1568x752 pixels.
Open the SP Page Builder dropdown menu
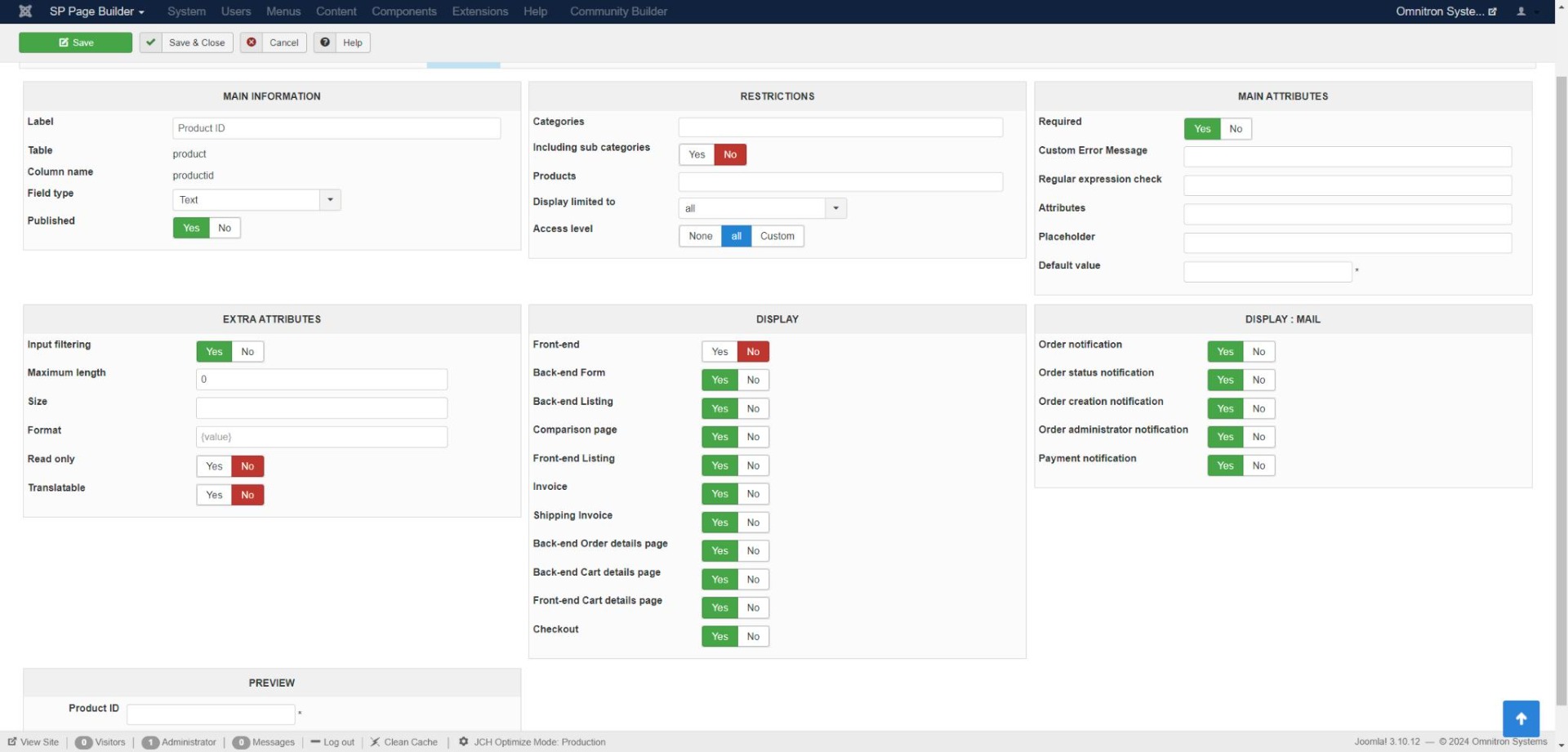click(96, 11)
